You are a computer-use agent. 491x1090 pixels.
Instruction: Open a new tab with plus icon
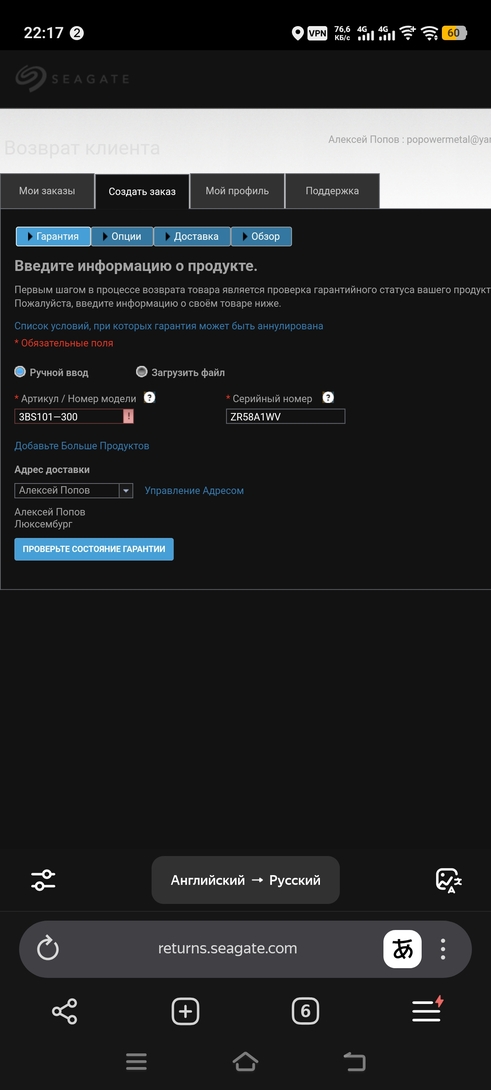click(x=185, y=1011)
